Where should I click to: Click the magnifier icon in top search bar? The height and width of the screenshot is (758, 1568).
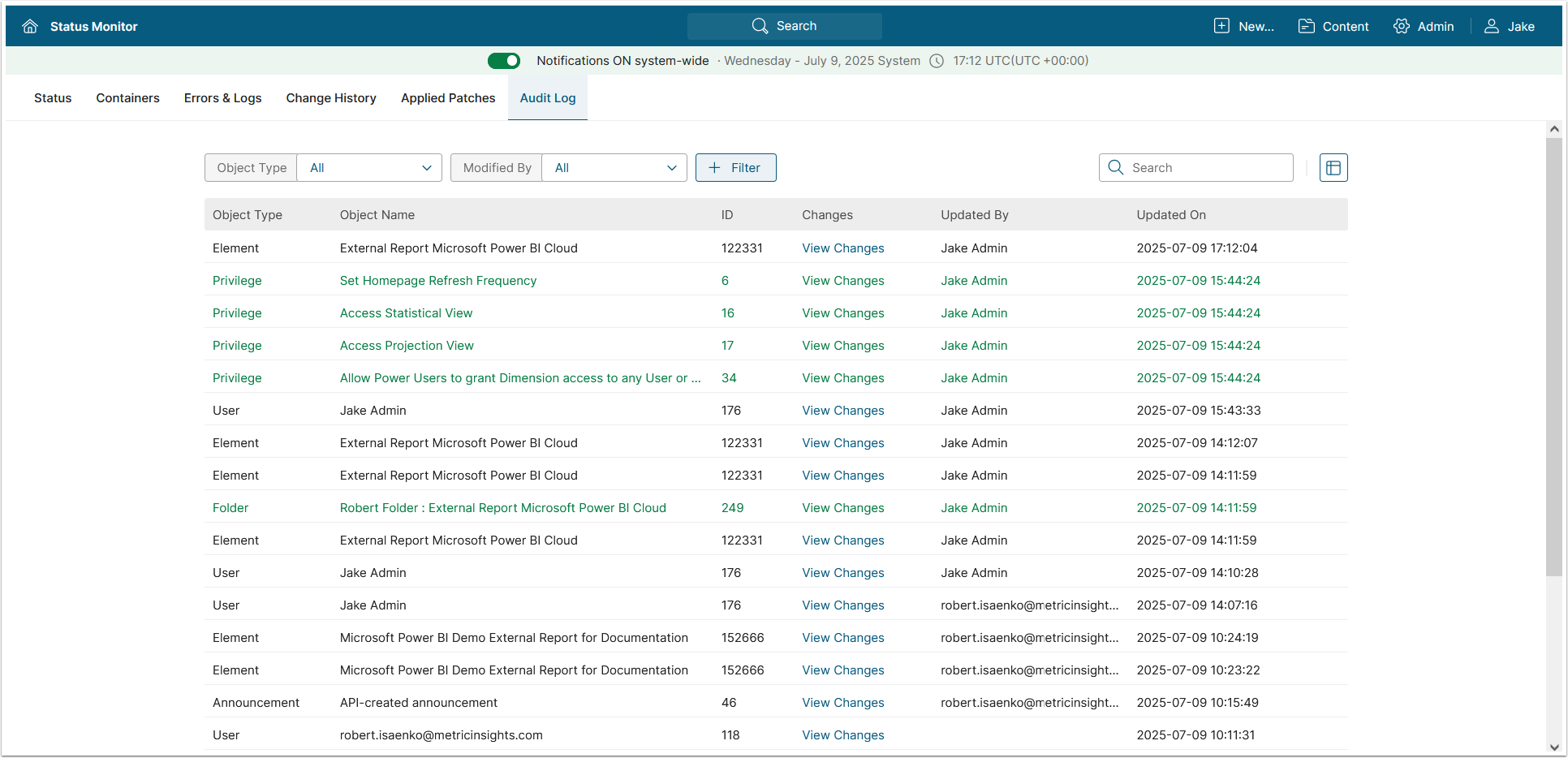point(760,26)
